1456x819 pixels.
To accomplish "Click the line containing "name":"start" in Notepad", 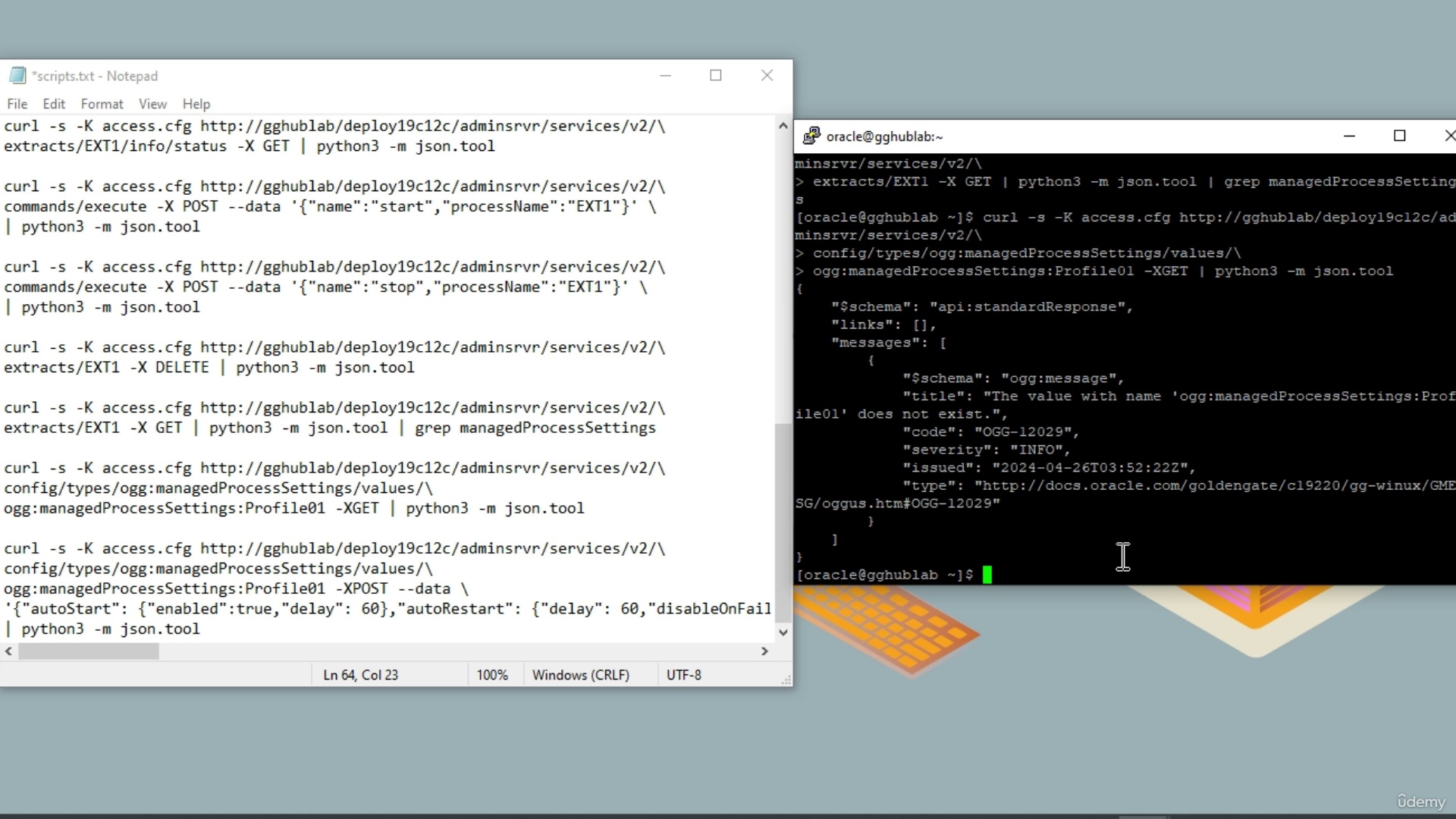I will coord(330,206).
